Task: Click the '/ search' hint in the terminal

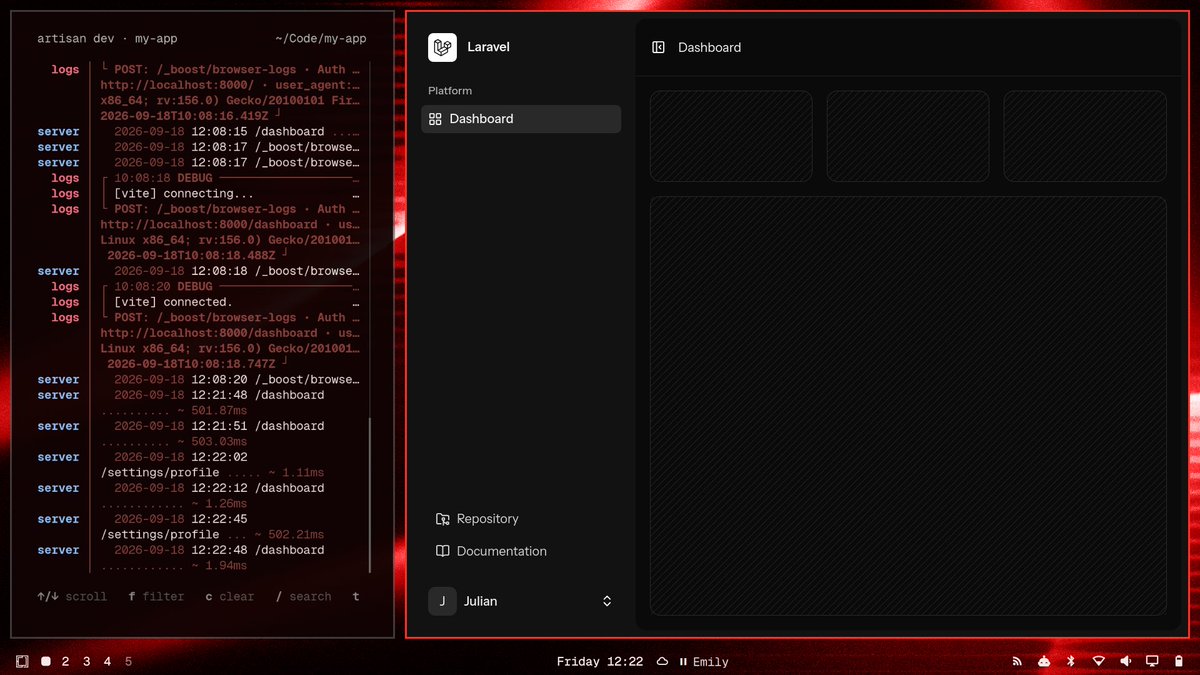Action: (303, 597)
